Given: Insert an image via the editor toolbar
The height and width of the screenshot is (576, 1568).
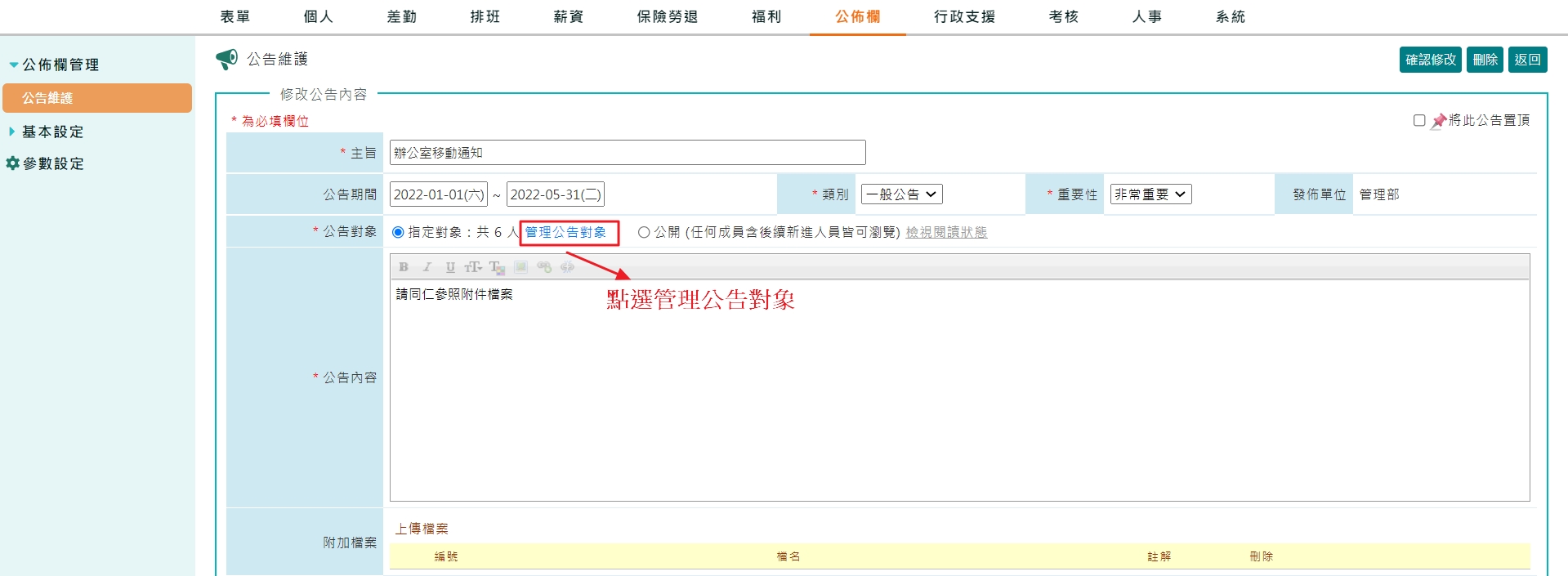Looking at the screenshot, I should pos(521,267).
